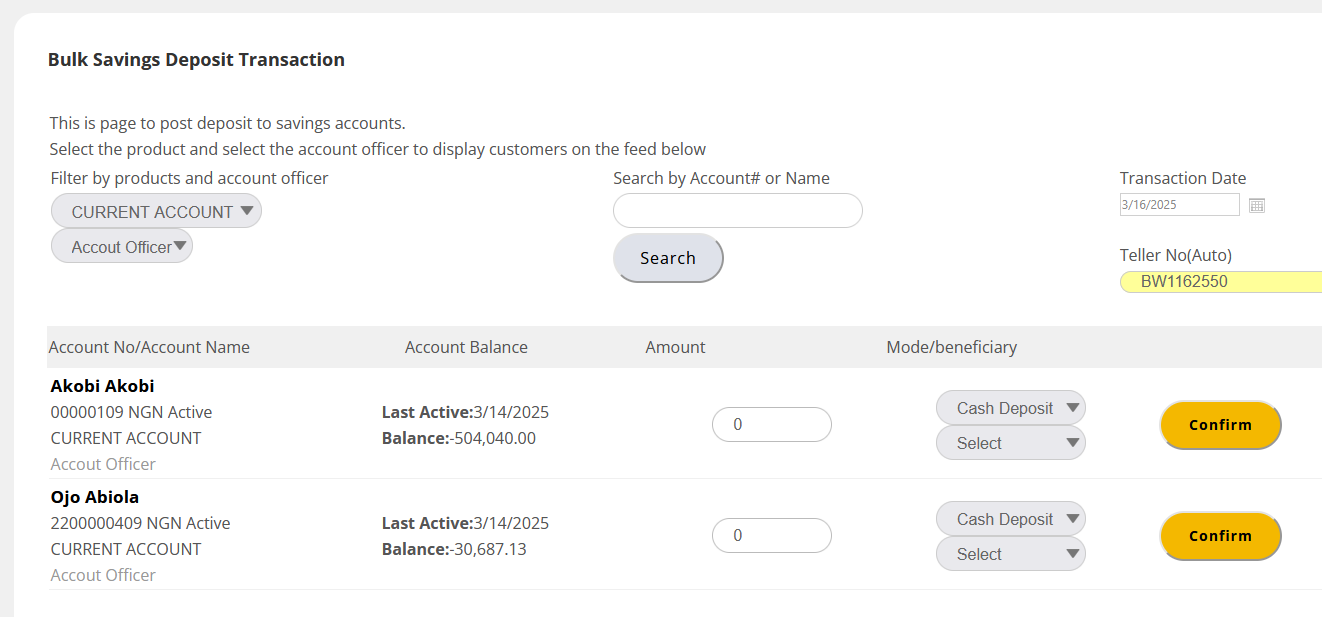Open beneficiary Select dropdown for Akobi Akobi

1010,443
